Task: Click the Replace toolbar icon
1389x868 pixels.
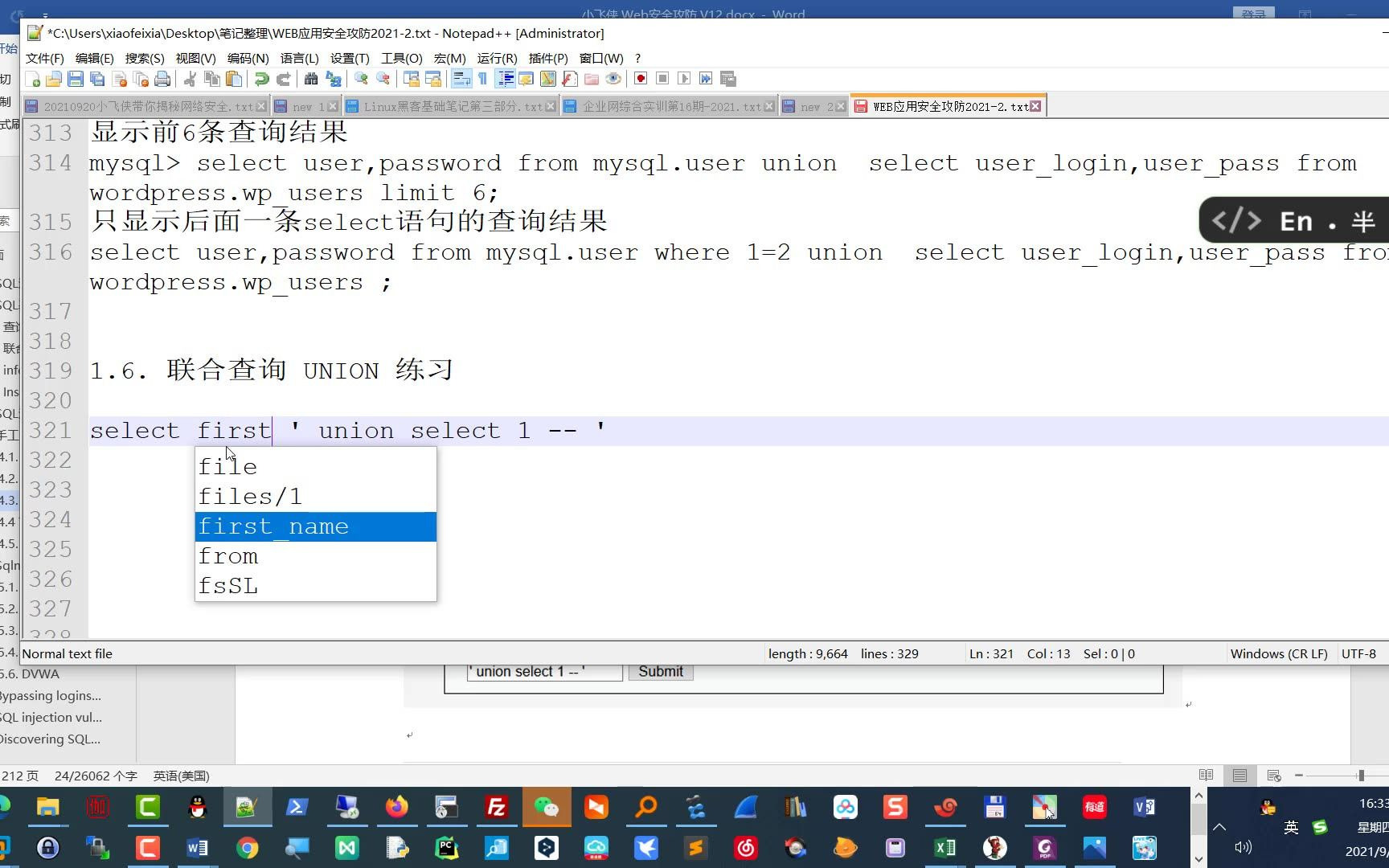Action: 332,79
